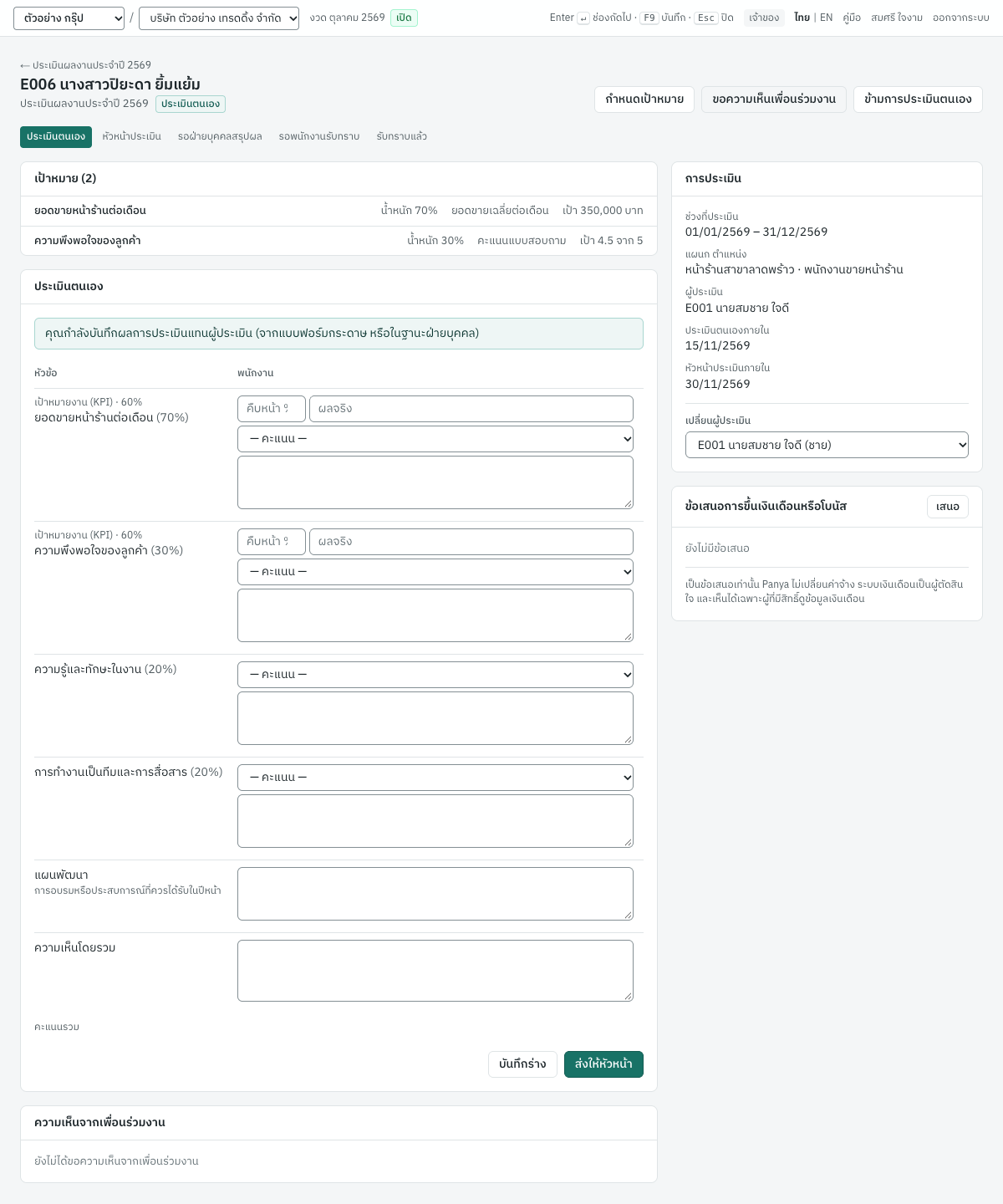Screen dimensions: 1003x1204
Task: Click the ออกจากระบบ logout link
Action: 961,18
